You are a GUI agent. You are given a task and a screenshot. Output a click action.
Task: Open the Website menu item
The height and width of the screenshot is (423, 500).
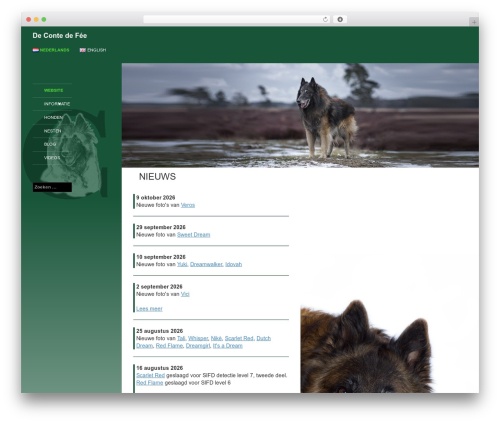coord(53,90)
